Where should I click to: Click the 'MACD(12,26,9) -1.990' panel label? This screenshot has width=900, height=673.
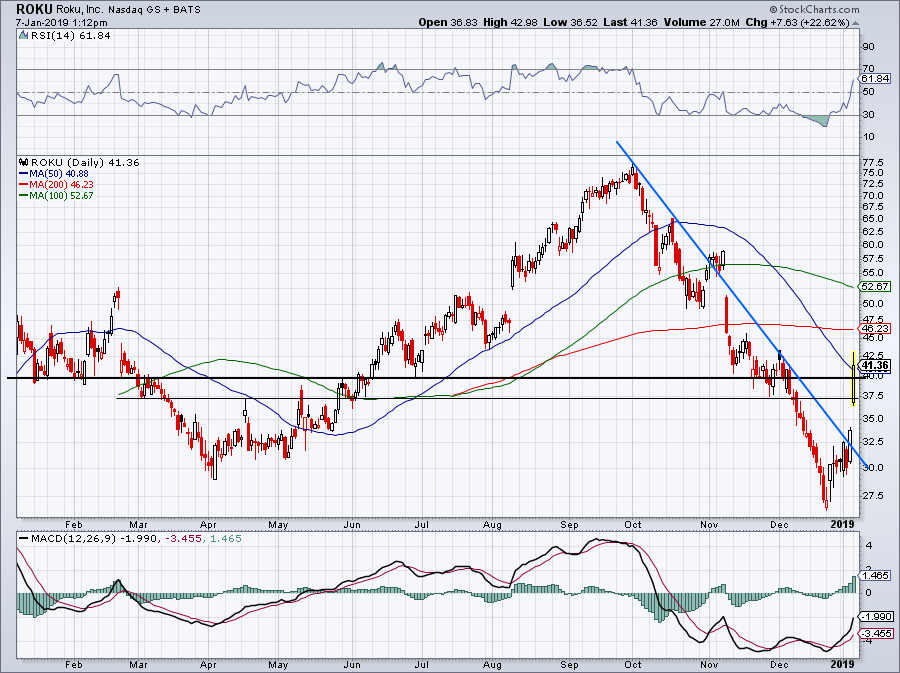coord(94,539)
